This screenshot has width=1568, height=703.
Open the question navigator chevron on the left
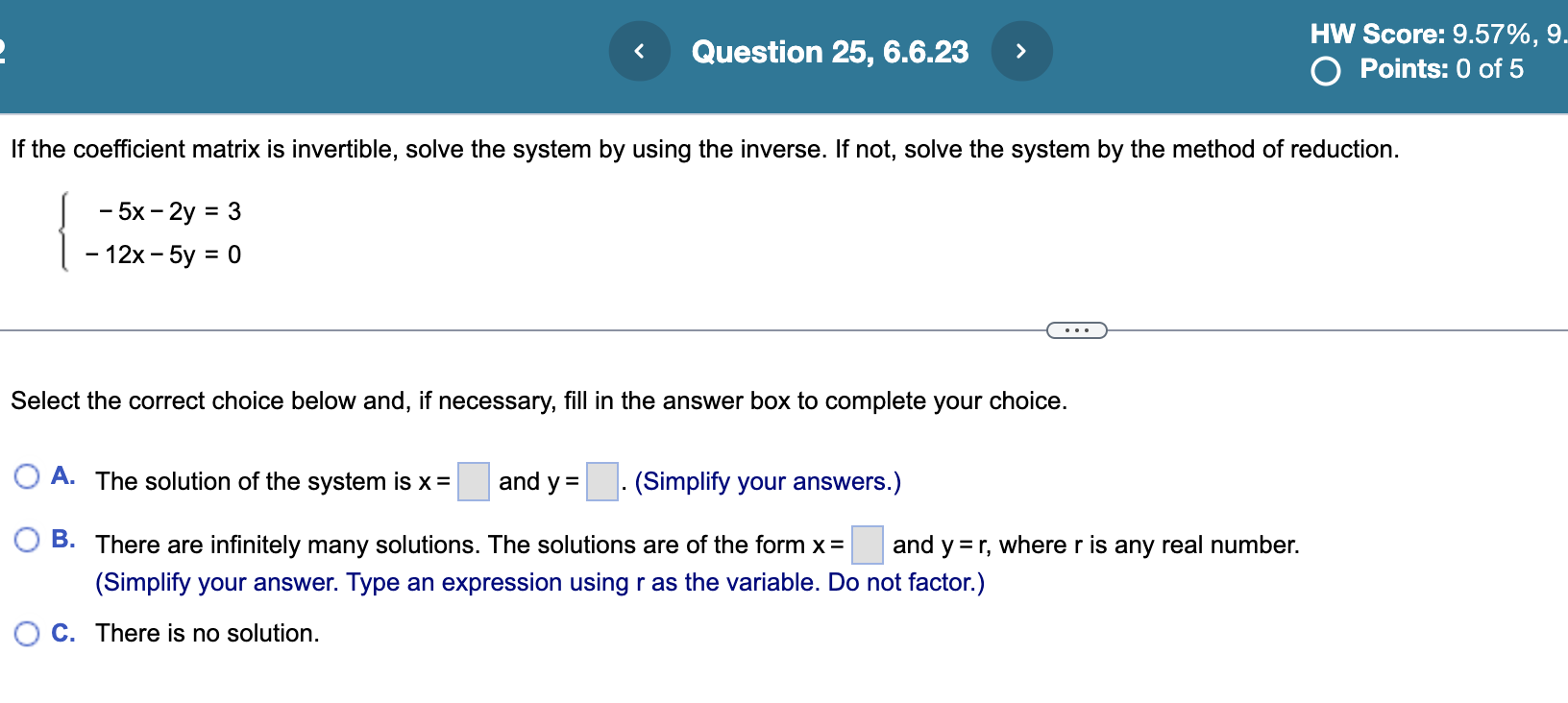tap(640, 51)
